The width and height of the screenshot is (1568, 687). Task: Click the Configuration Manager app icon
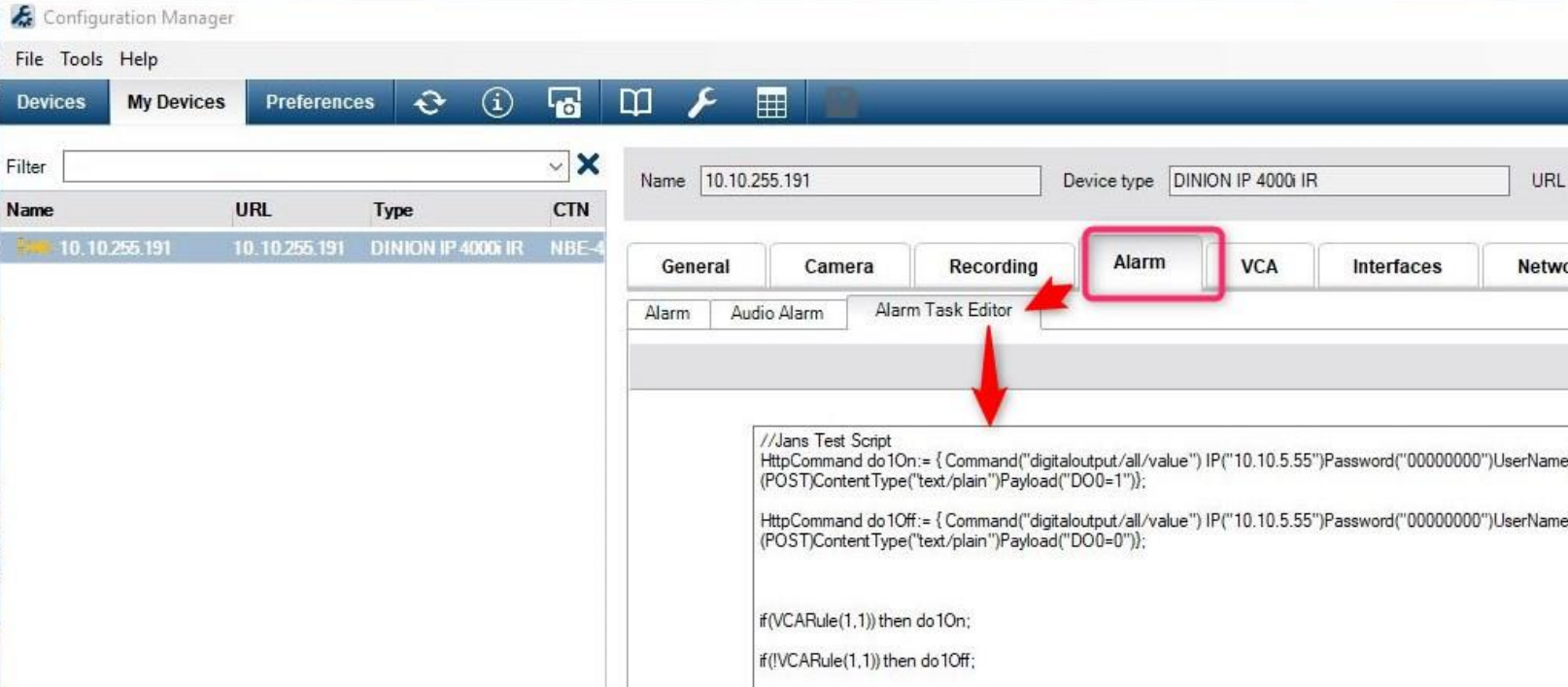coord(21,17)
